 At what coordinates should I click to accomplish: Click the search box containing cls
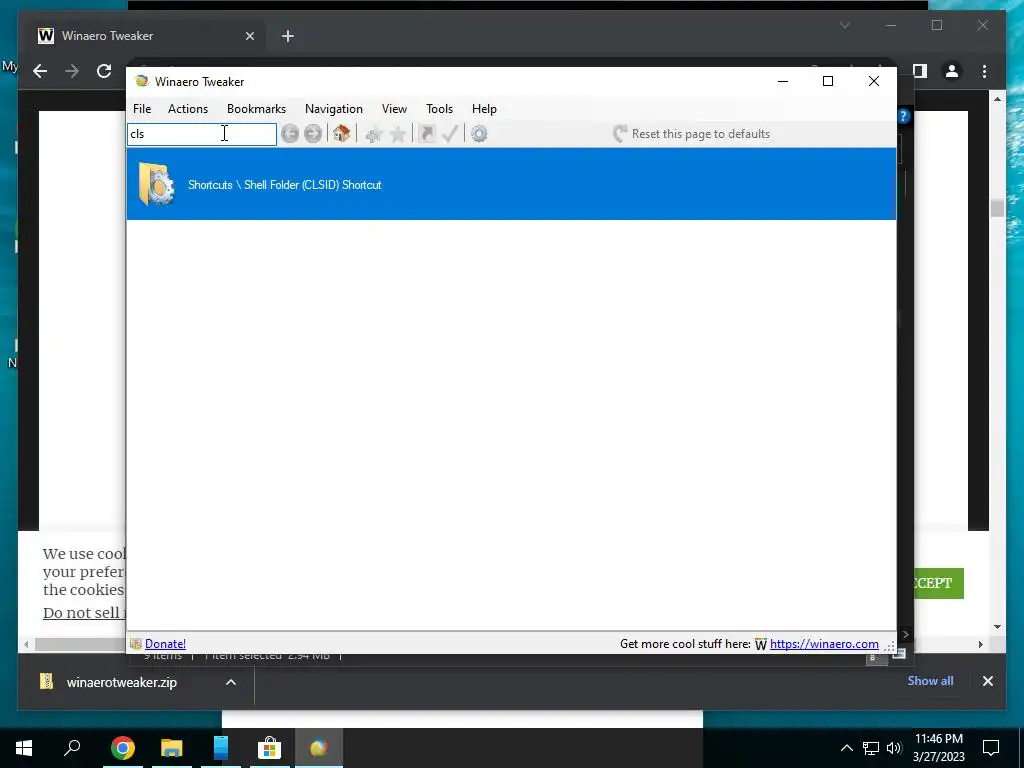(x=202, y=134)
